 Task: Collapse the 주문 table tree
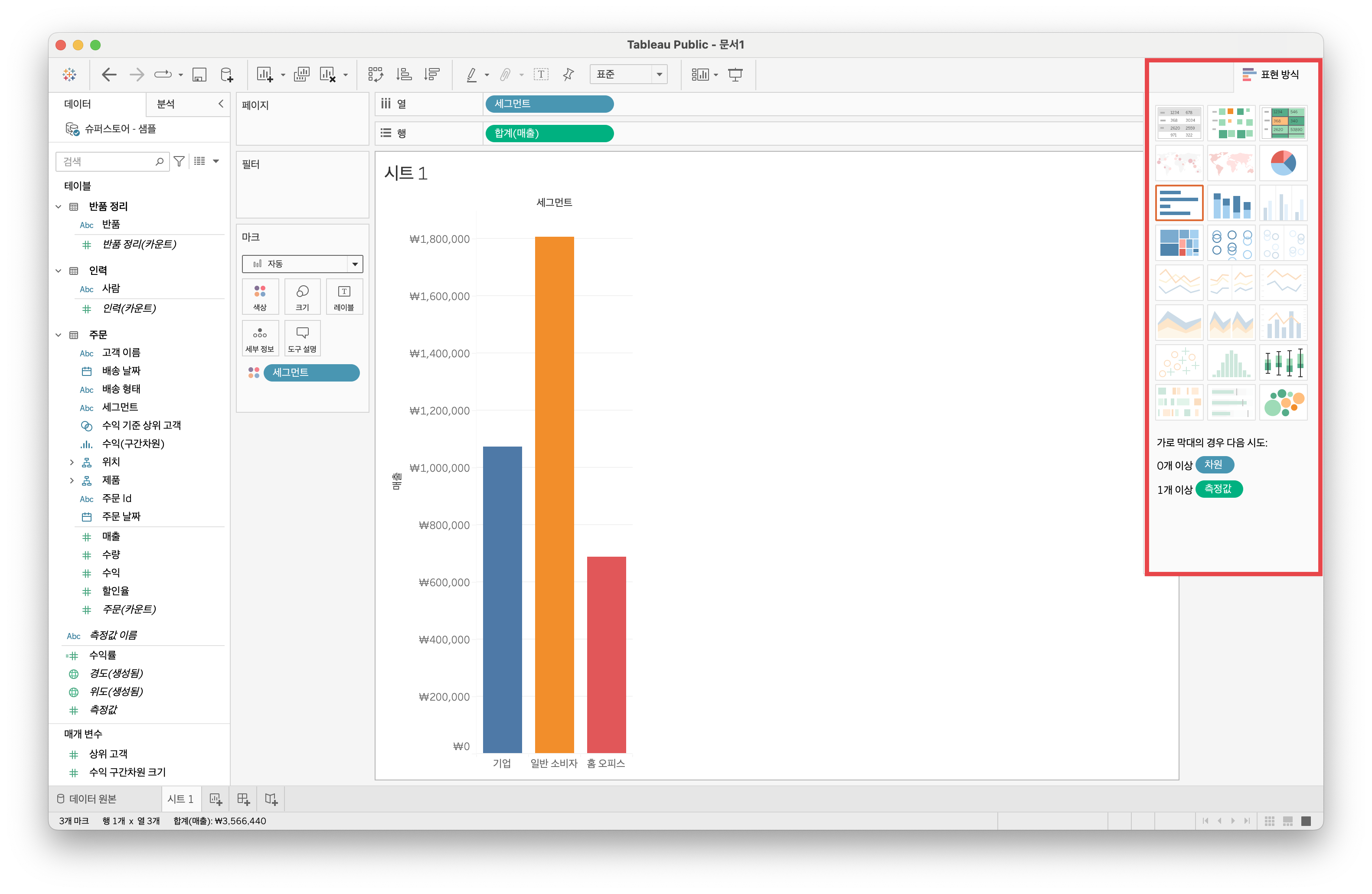point(58,335)
